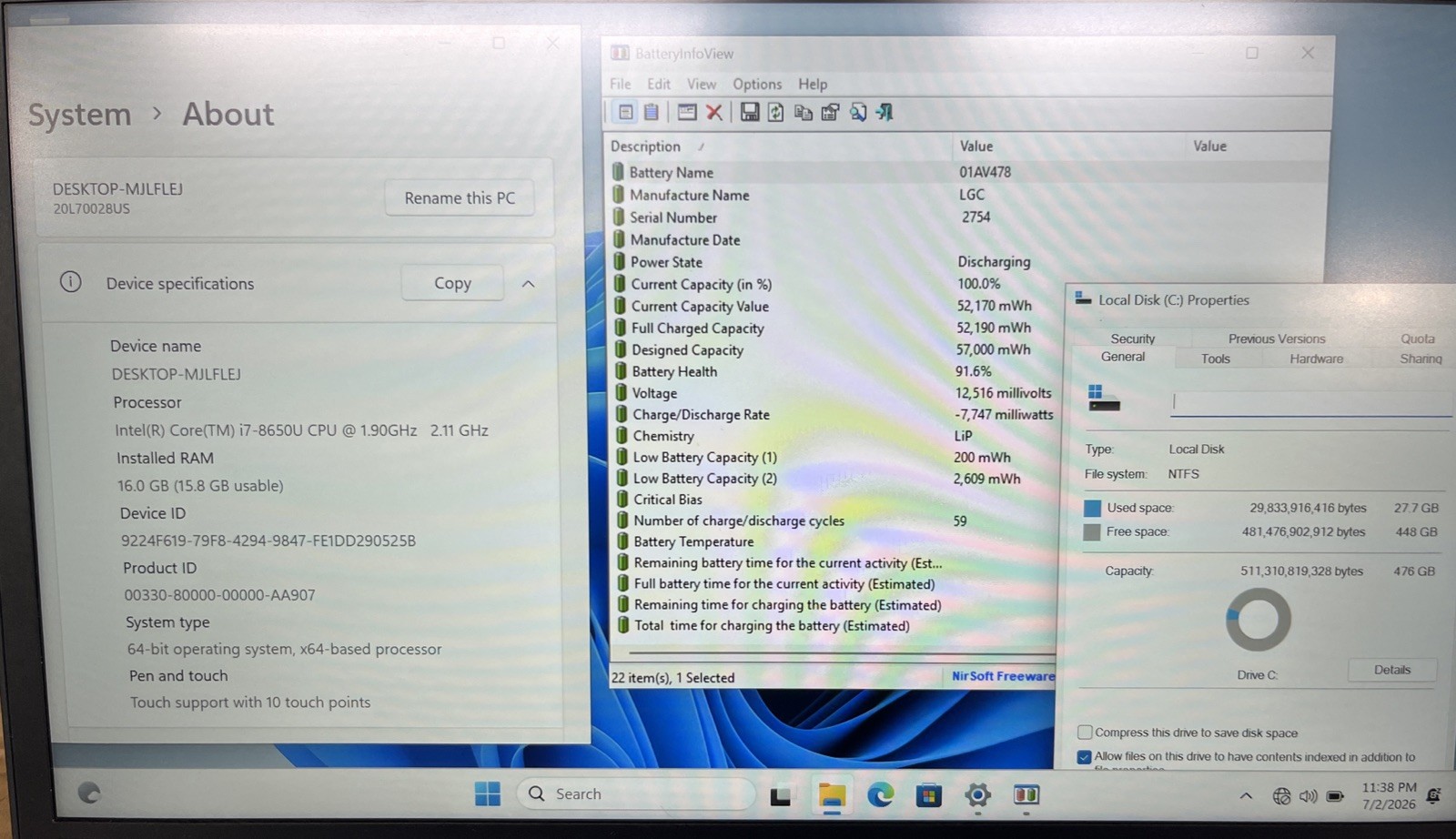1456x839 pixels.
Task: Click the taskbar Search box
Action: [635, 794]
